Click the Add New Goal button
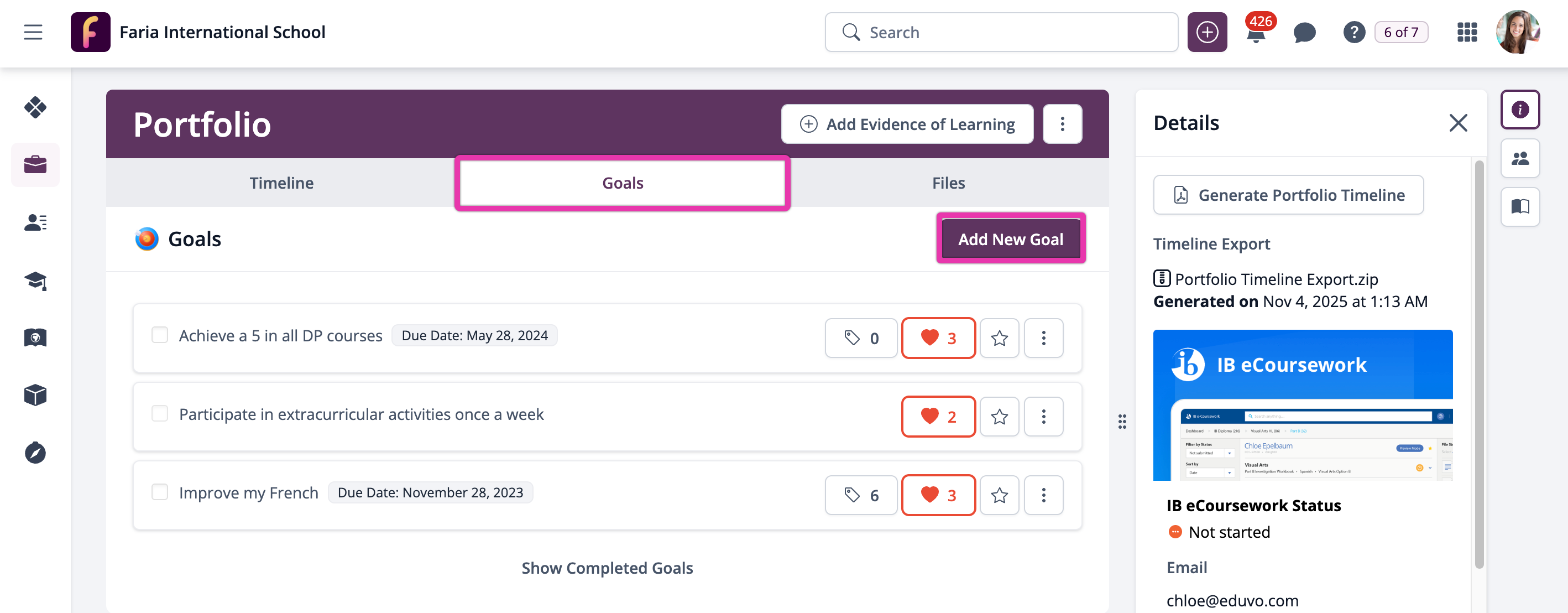This screenshot has height=613, width=1568. click(1011, 239)
